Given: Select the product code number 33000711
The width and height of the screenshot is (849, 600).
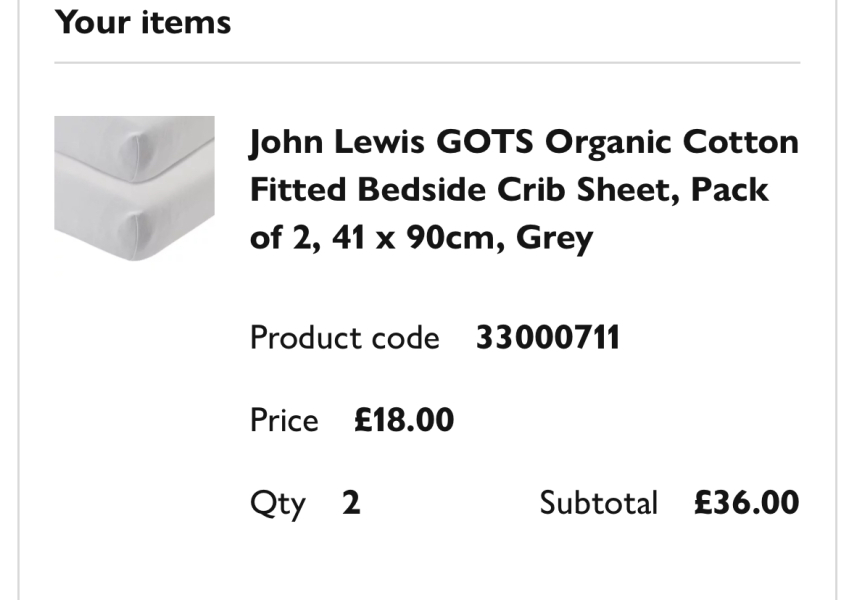Looking at the screenshot, I should 547,338.
